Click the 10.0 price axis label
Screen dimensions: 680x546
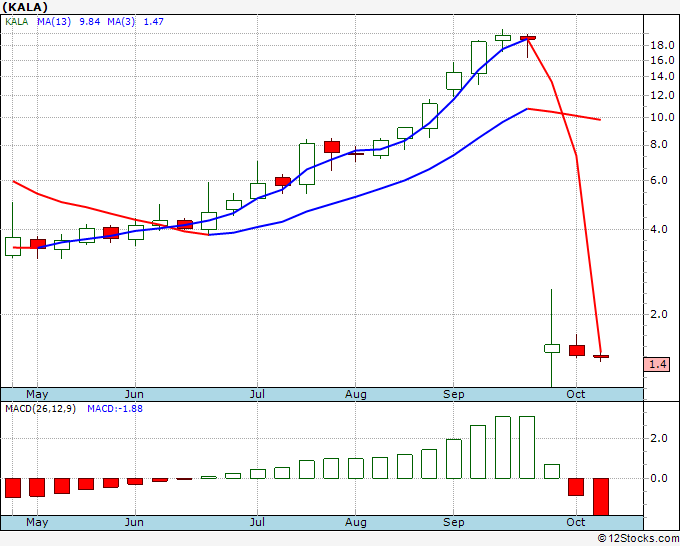coord(662,118)
